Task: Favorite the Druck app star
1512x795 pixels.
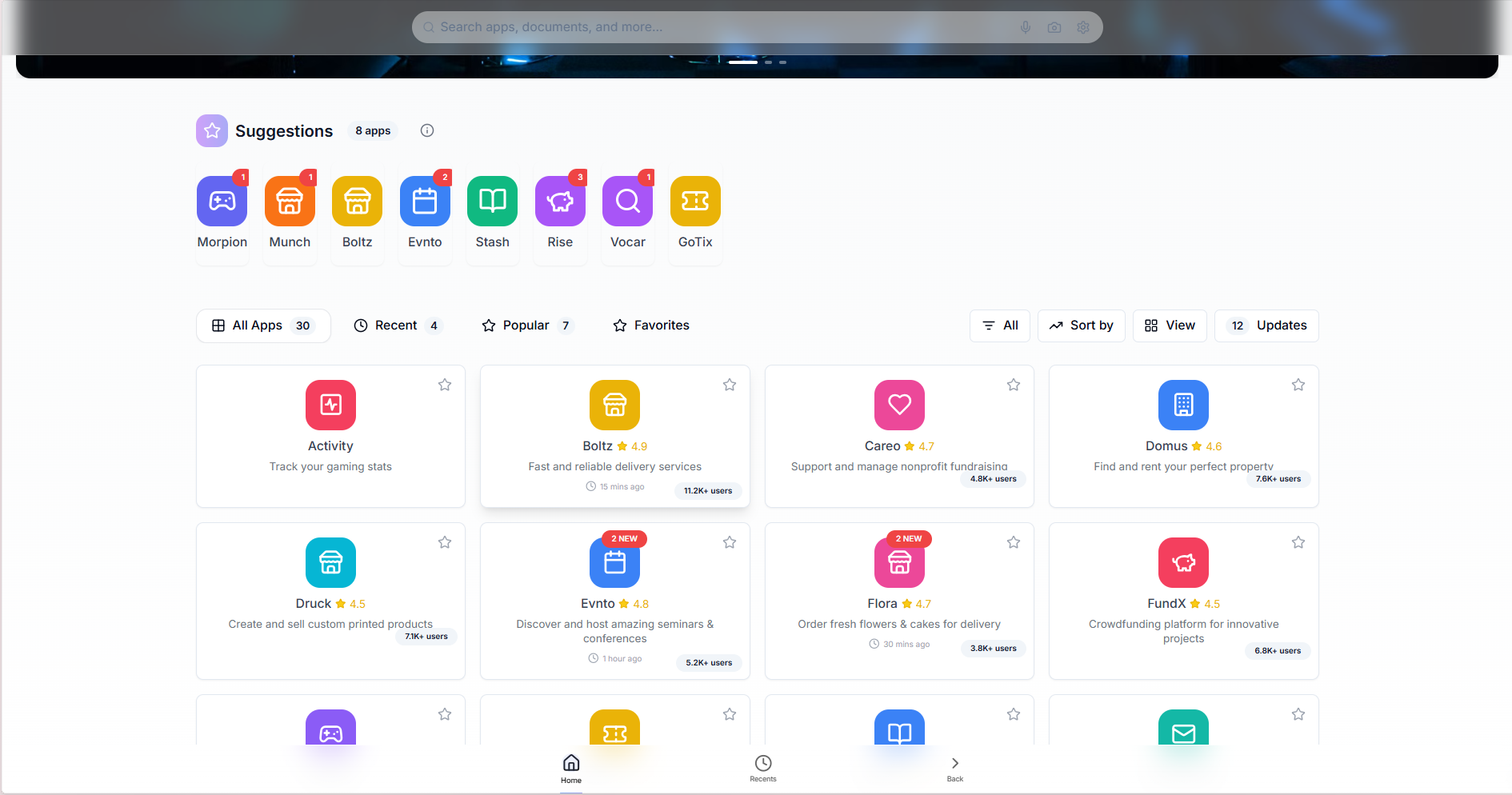Action: pos(445,542)
